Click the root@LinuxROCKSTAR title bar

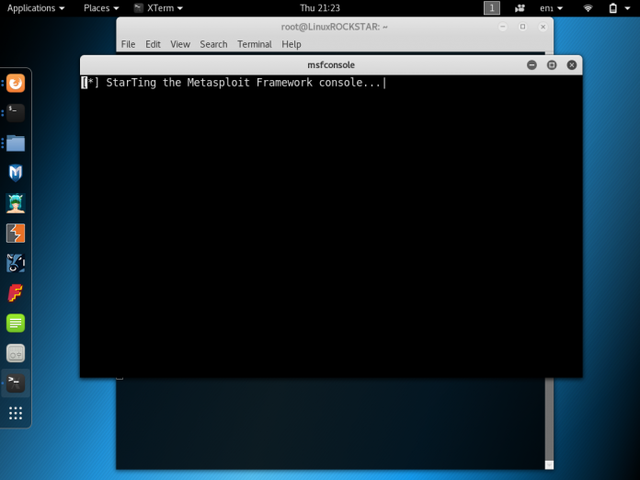tap(334, 27)
